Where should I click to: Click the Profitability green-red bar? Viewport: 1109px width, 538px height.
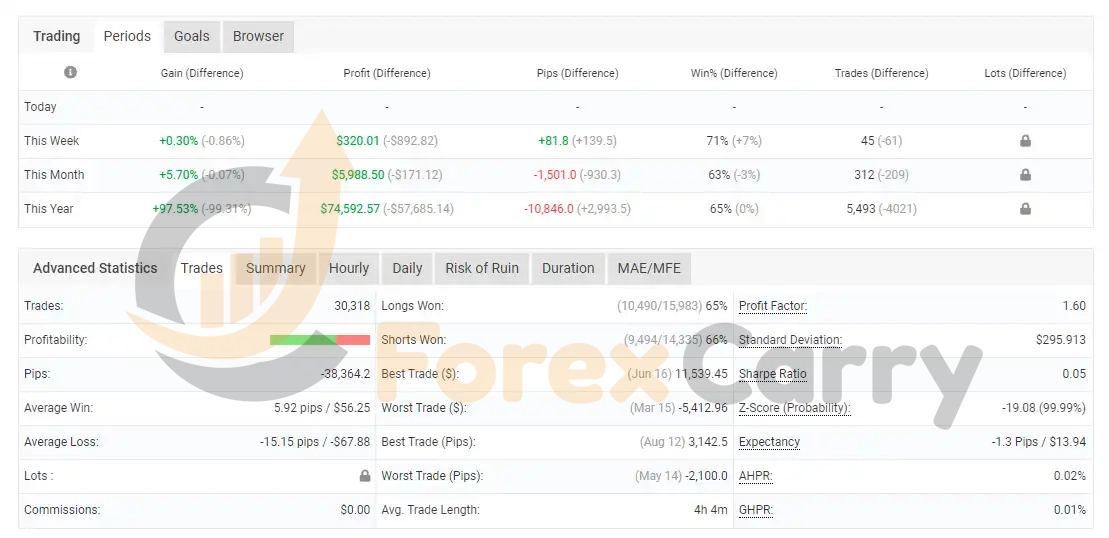tap(320, 340)
